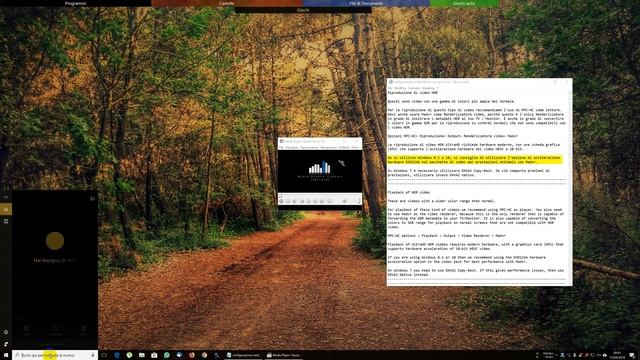Open File Explorer from the taskbar
This screenshot has width=640, height=360.
[142, 355]
